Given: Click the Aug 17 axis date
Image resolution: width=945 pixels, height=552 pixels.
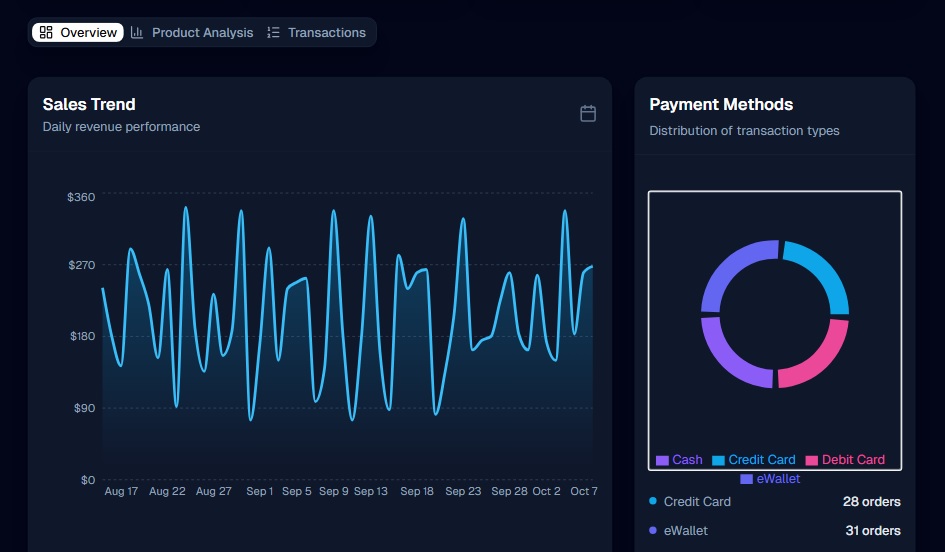Looking at the screenshot, I should (121, 491).
